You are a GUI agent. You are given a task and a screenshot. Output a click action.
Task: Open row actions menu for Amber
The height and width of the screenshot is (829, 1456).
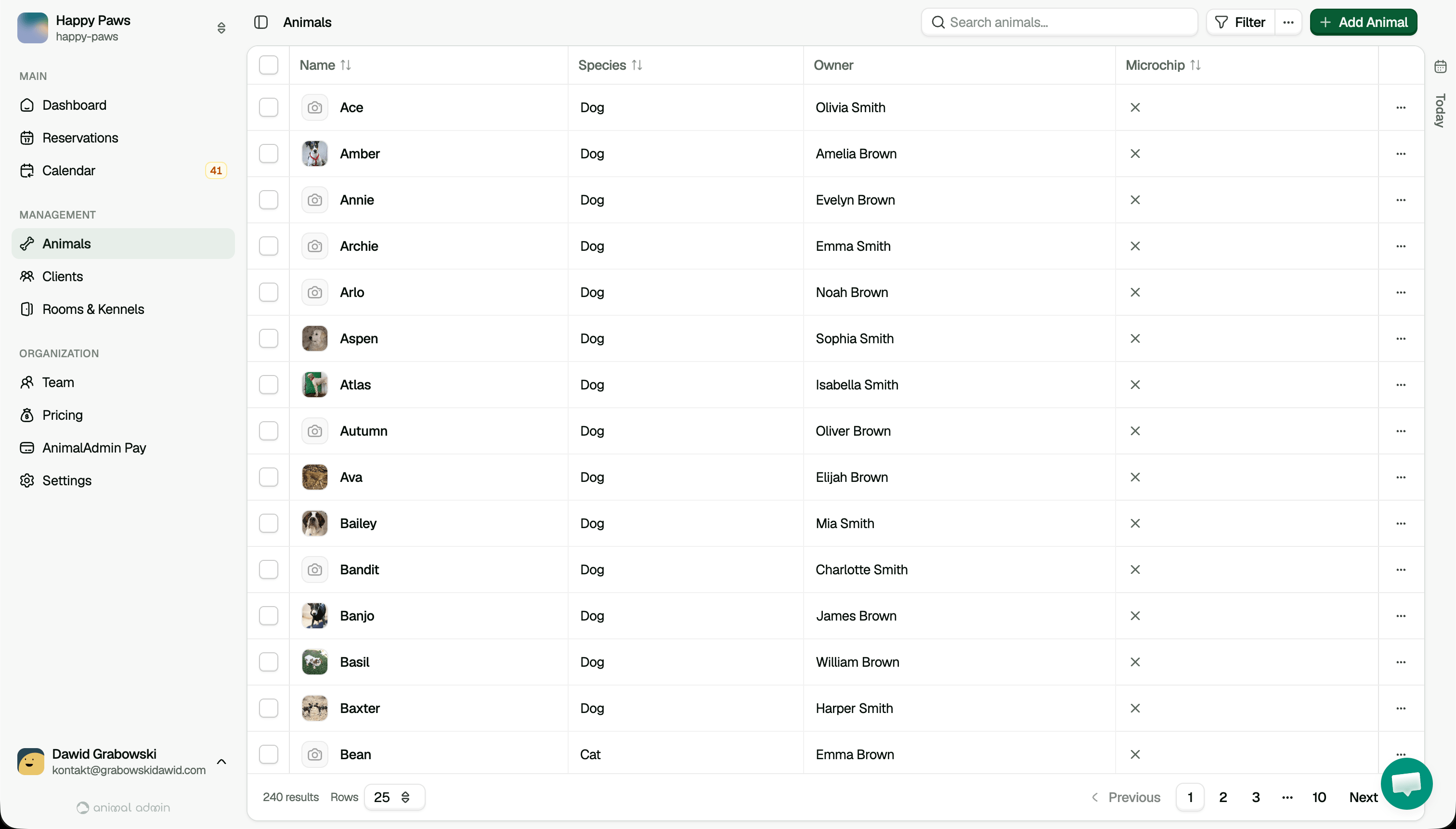point(1401,154)
